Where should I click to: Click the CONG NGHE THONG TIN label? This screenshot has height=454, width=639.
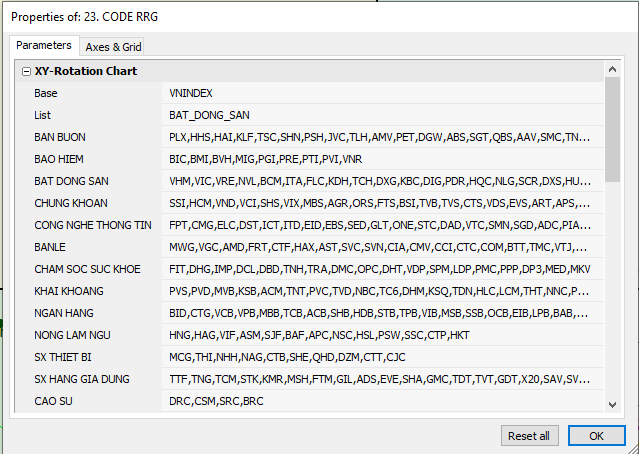pyautogui.click(x=93, y=225)
